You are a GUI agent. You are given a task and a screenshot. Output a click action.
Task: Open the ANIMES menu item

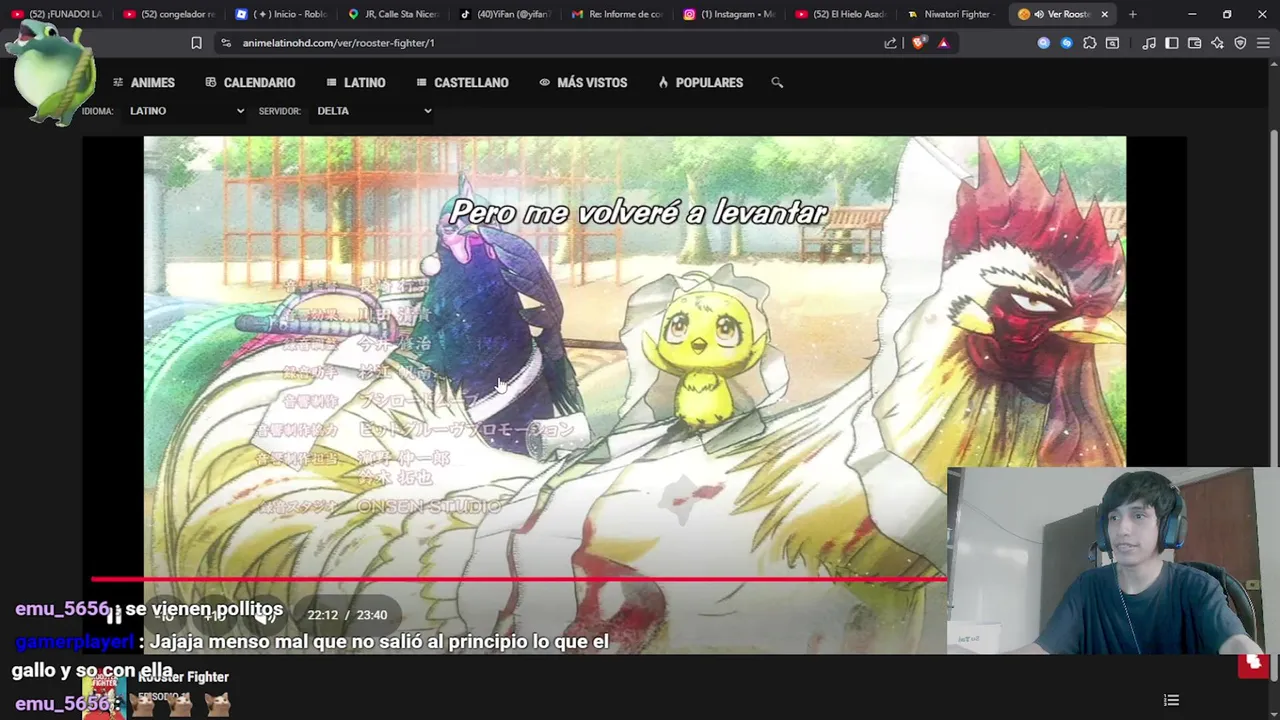tap(144, 83)
